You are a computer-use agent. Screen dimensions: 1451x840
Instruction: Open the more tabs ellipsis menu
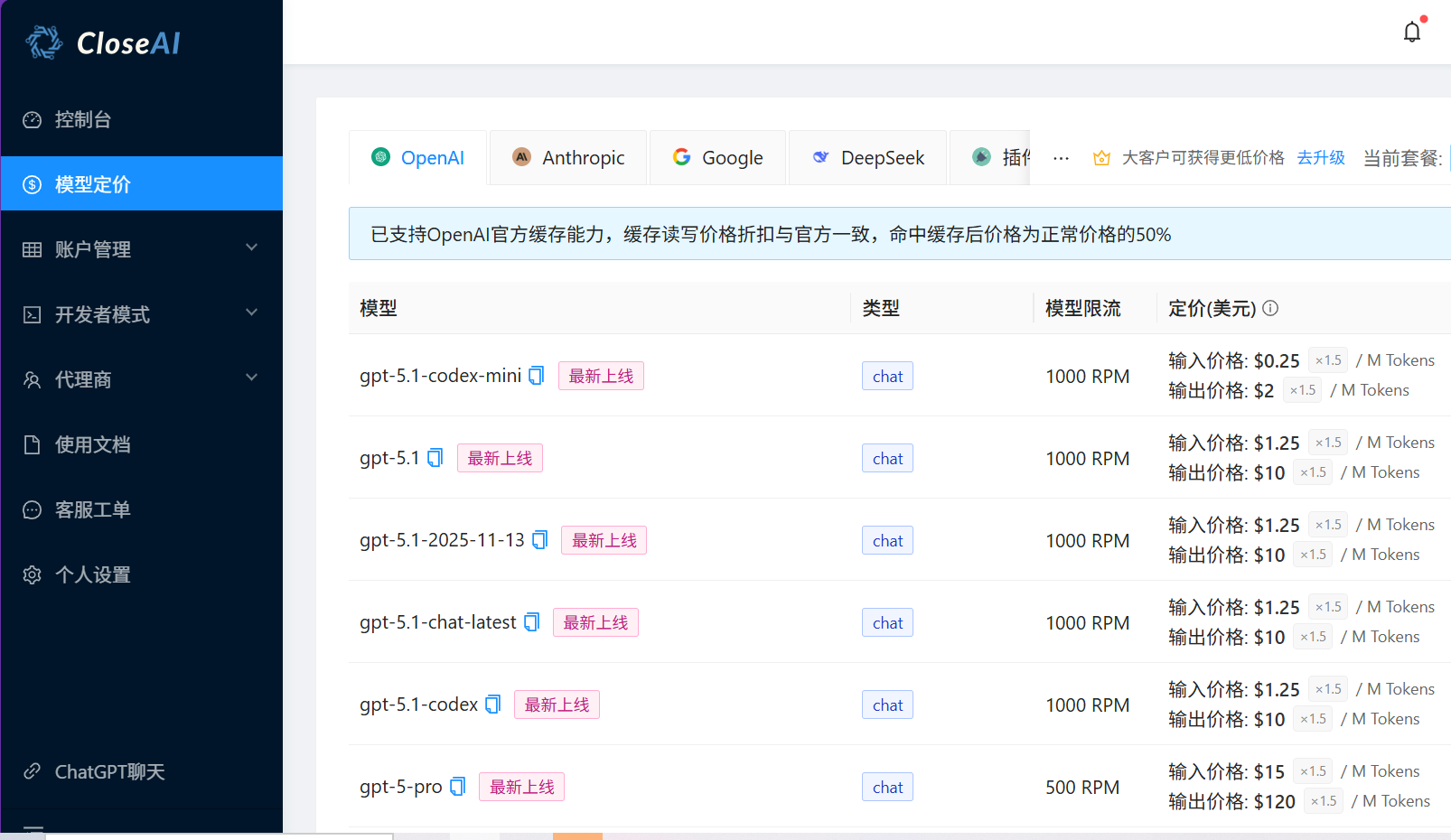[1061, 158]
